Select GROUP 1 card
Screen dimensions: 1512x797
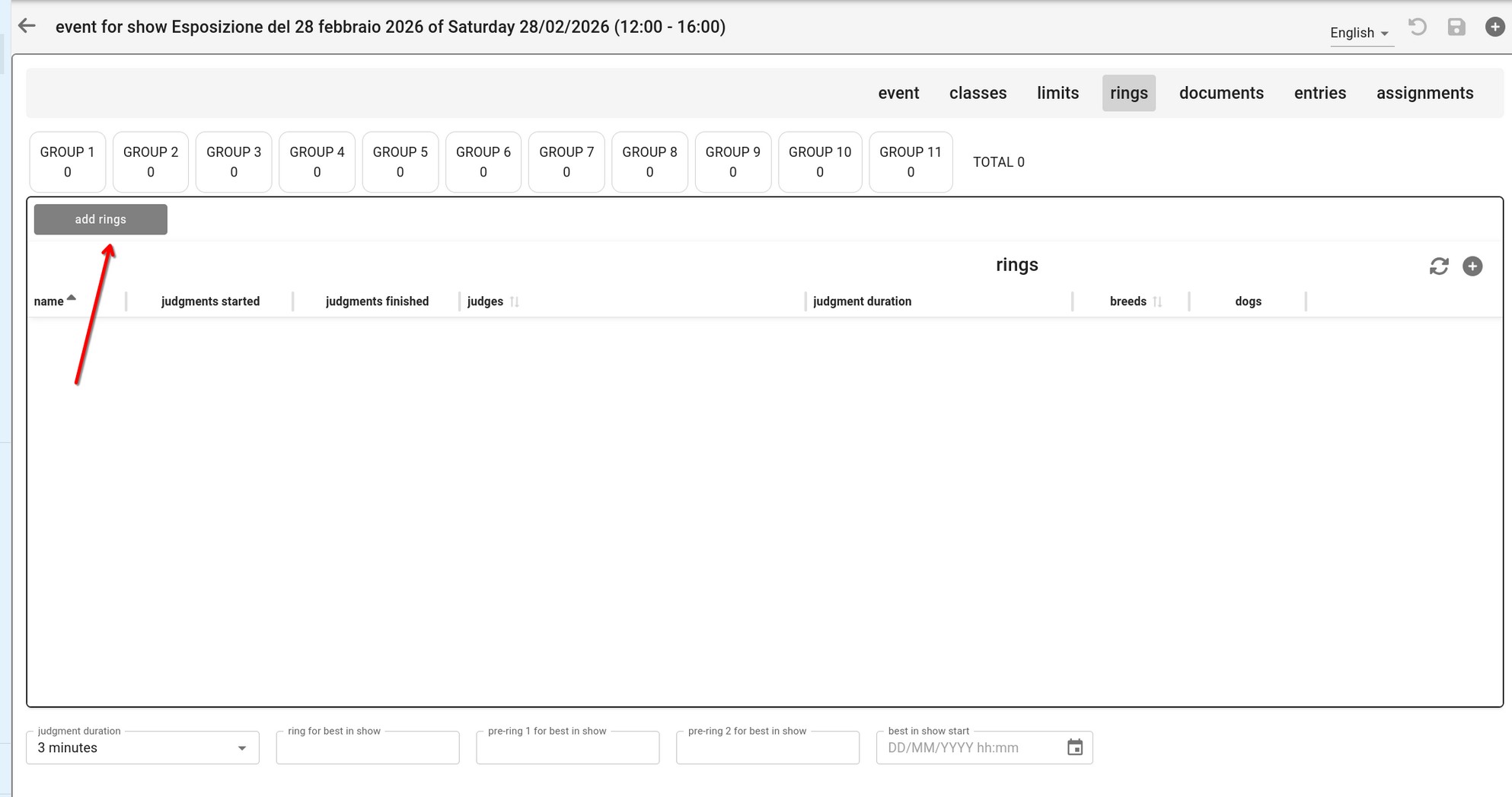coord(67,162)
